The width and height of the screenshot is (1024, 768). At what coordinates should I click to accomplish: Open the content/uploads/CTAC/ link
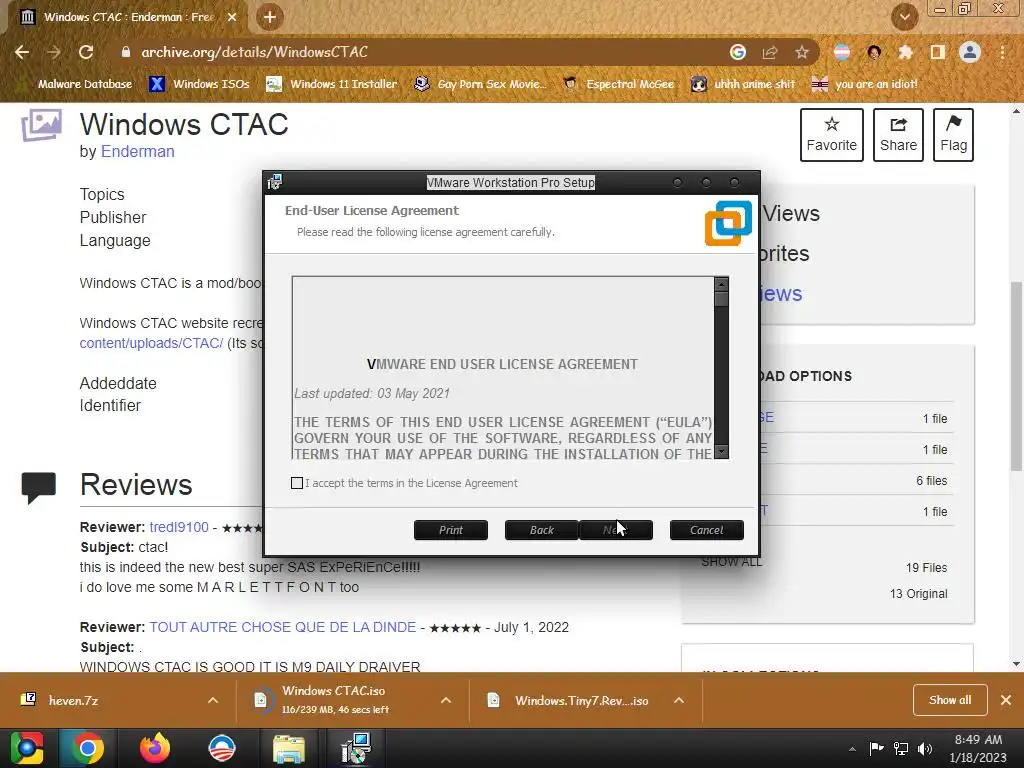[152, 344]
